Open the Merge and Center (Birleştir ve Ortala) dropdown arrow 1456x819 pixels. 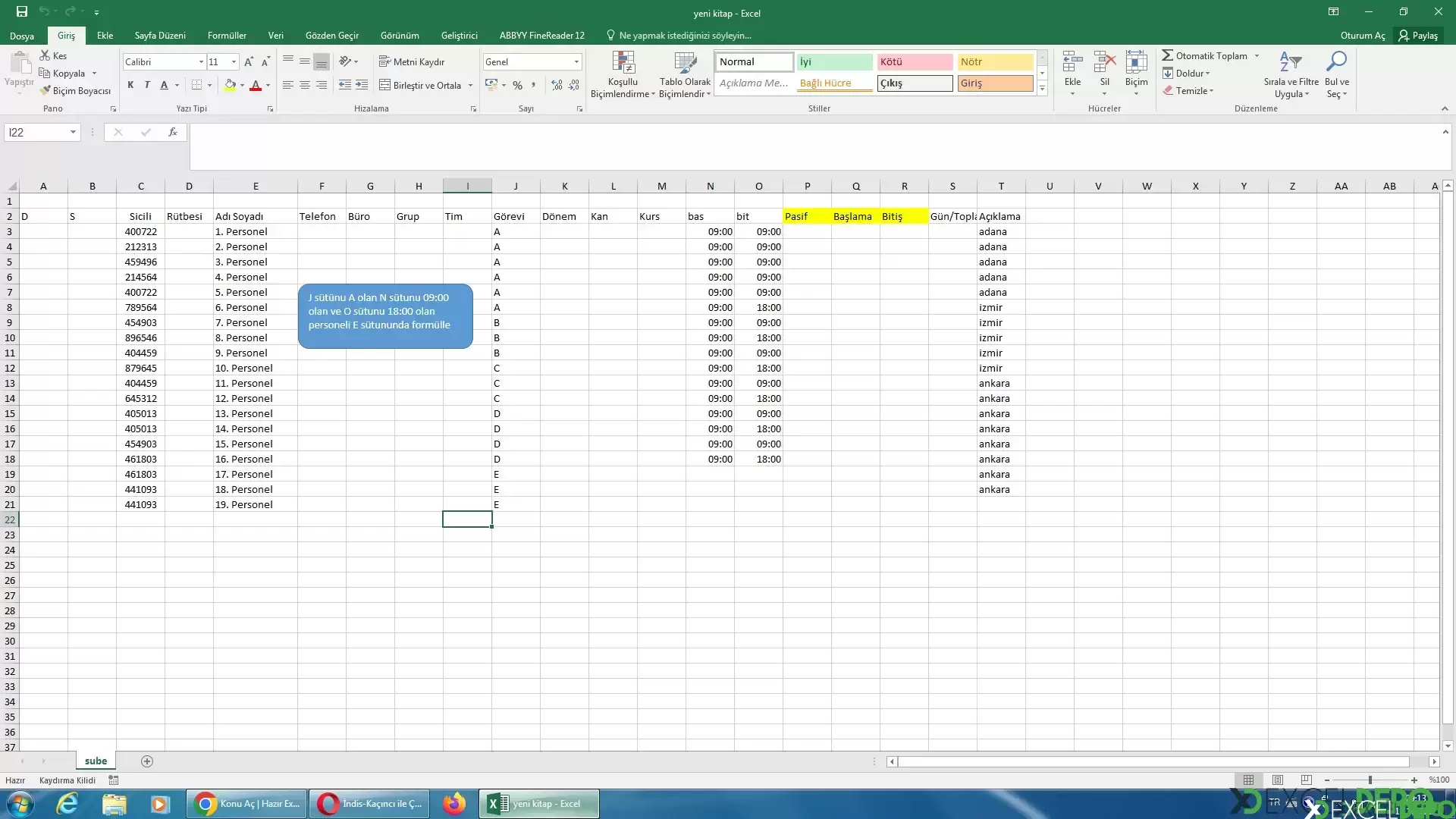click(470, 85)
